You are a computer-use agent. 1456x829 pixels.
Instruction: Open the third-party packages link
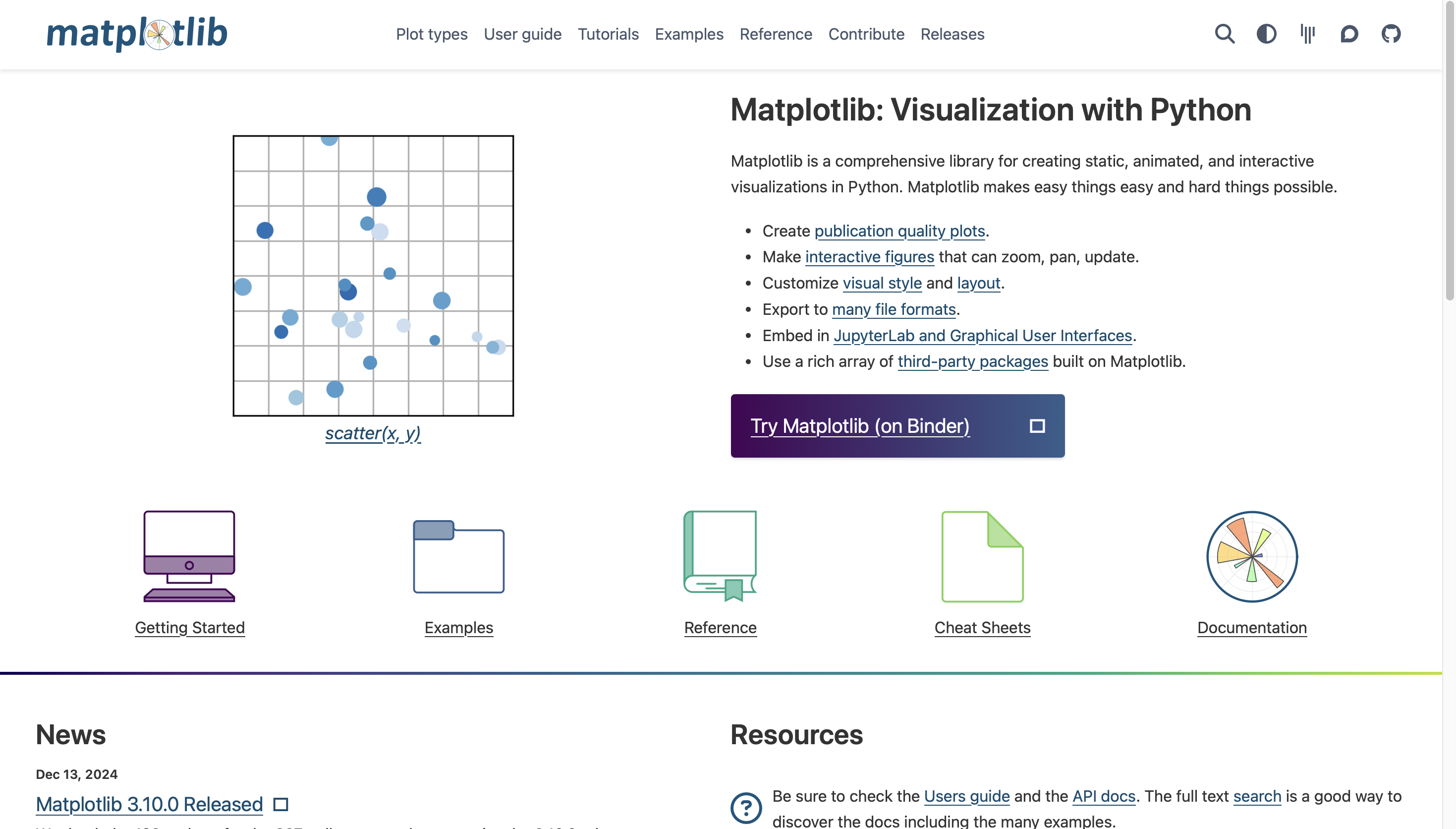(x=972, y=361)
